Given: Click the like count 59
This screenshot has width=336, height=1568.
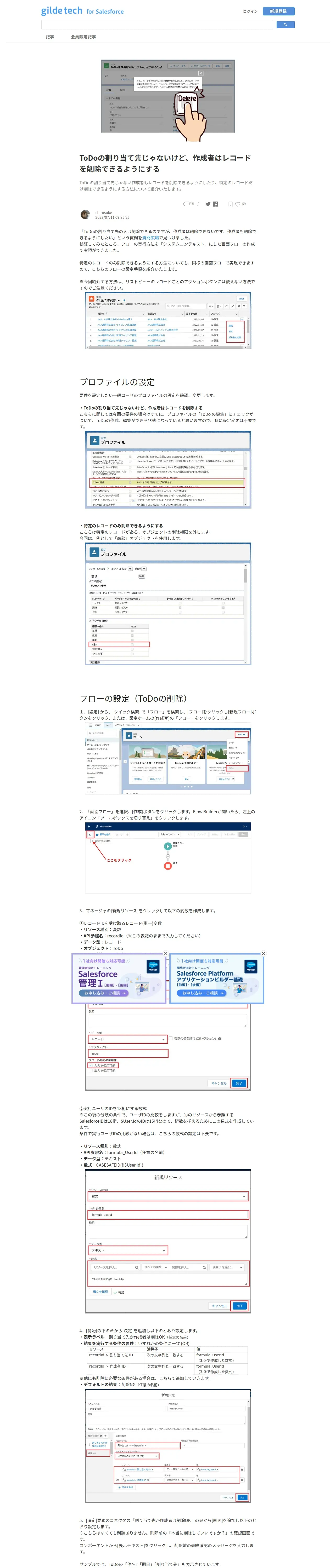Looking at the screenshot, I should click(244, 204).
